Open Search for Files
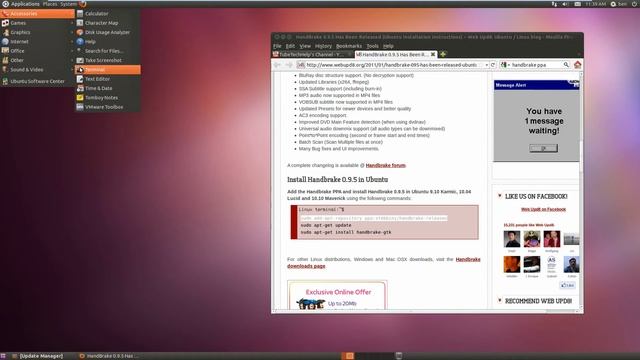Image resolution: width=640 pixels, height=360 pixels. 108,51
